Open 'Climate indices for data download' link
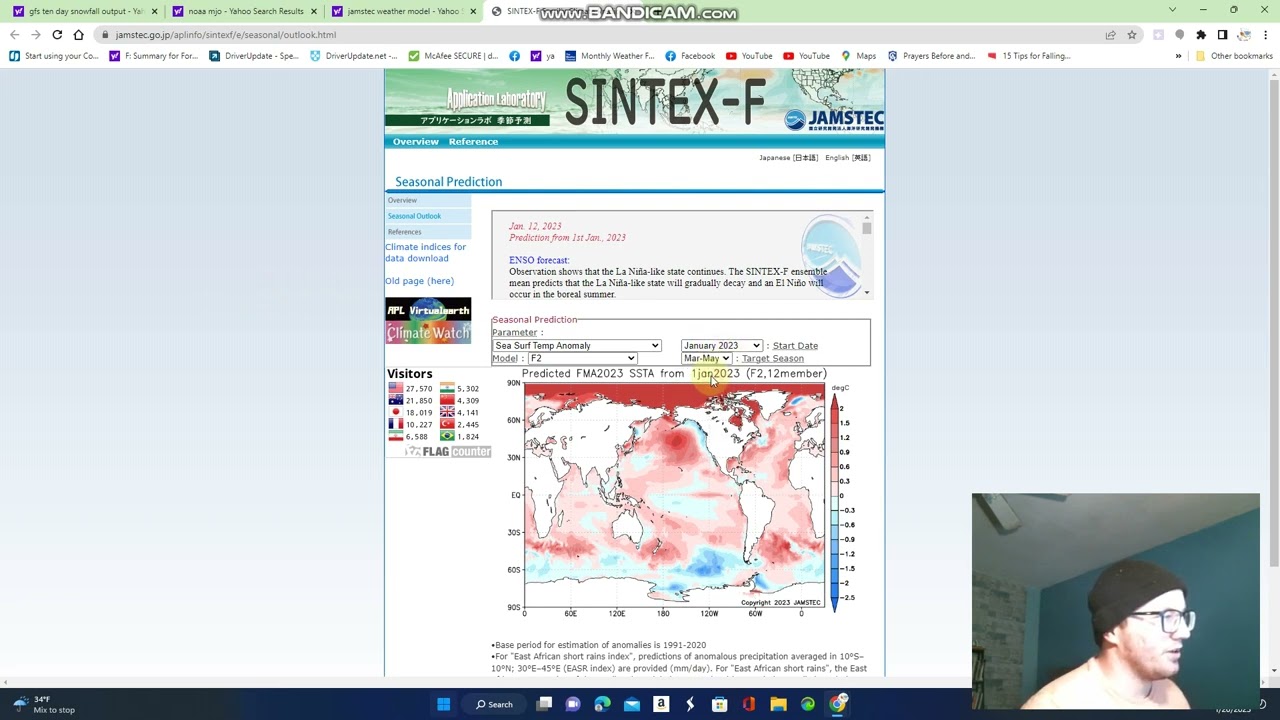The image size is (1280, 720). click(x=426, y=252)
